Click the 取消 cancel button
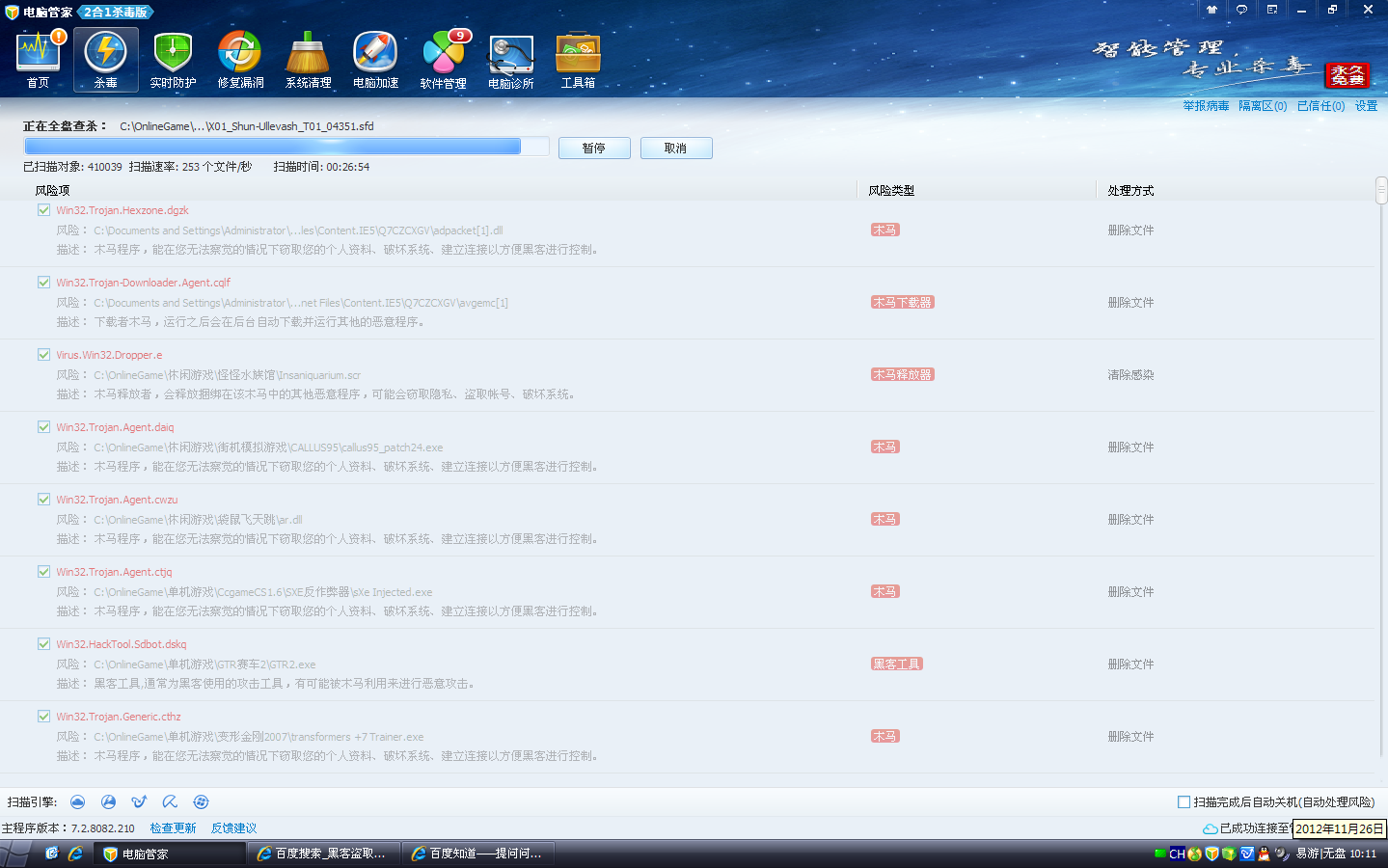This screenshot has width=1388, height=868. click(676, 148)
